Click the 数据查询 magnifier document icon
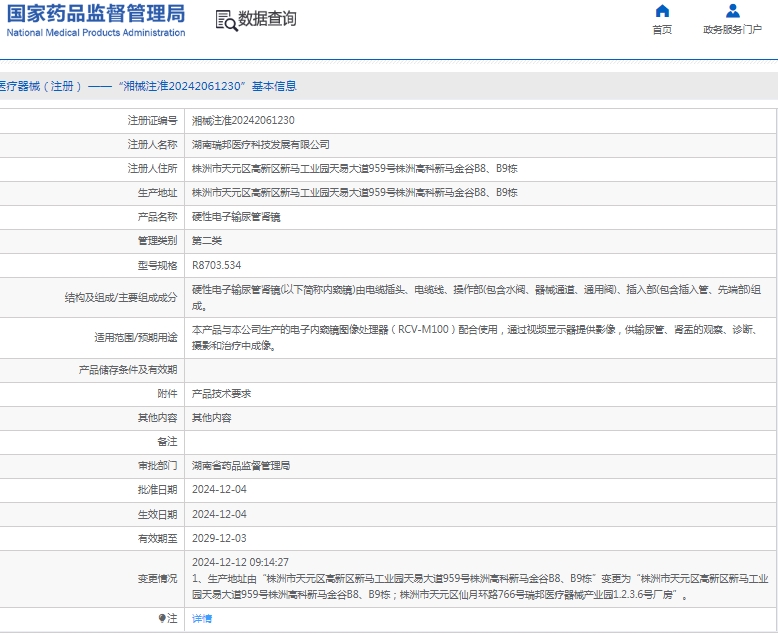This screenshot has height=635, width=778. [226, 20]
